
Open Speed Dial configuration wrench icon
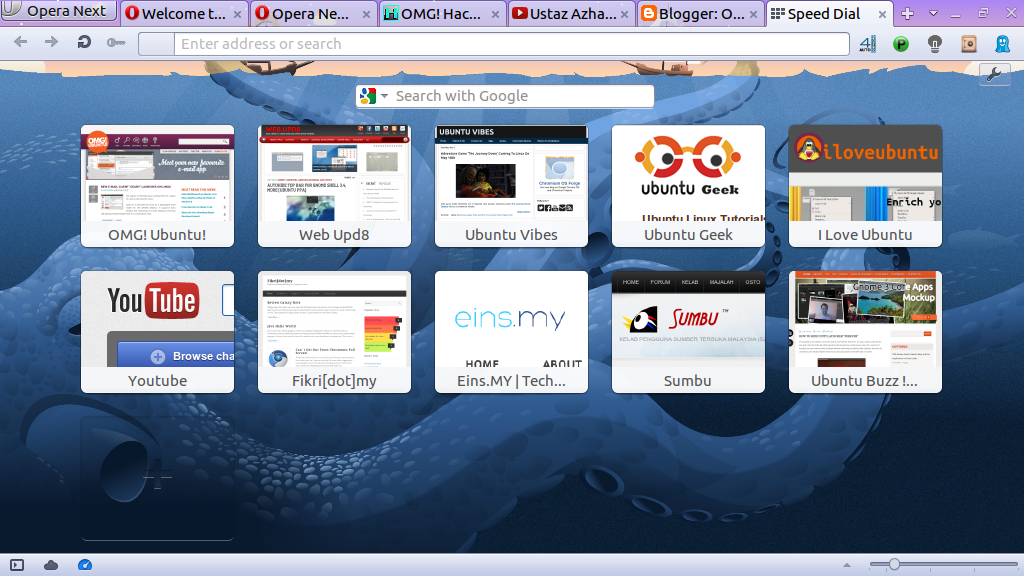pos(994,74)
